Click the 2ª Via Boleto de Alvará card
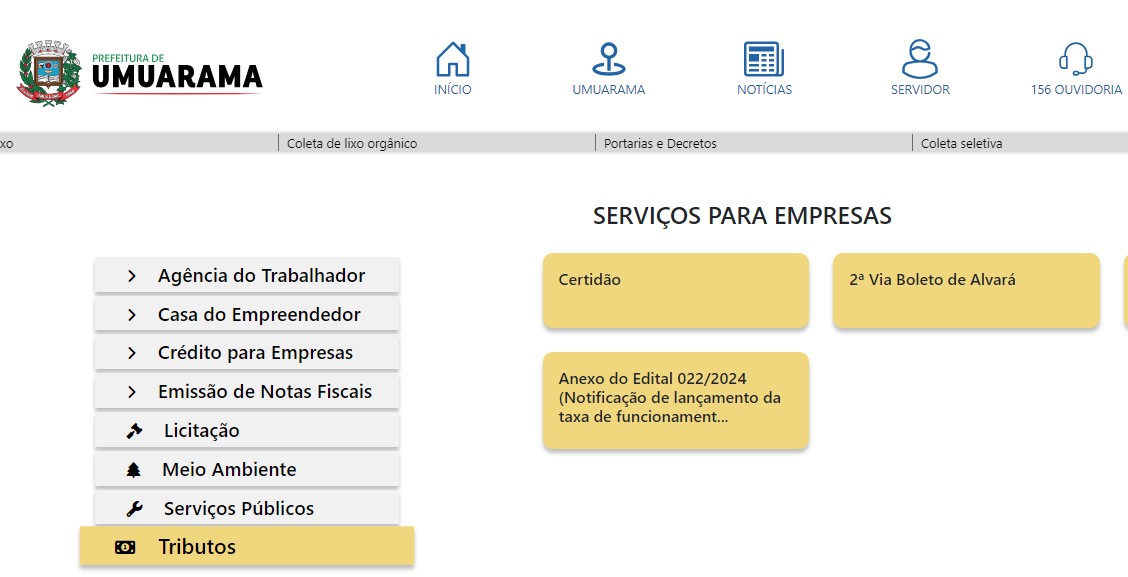This screenshot has height=577, width=1128. [965, 290]
